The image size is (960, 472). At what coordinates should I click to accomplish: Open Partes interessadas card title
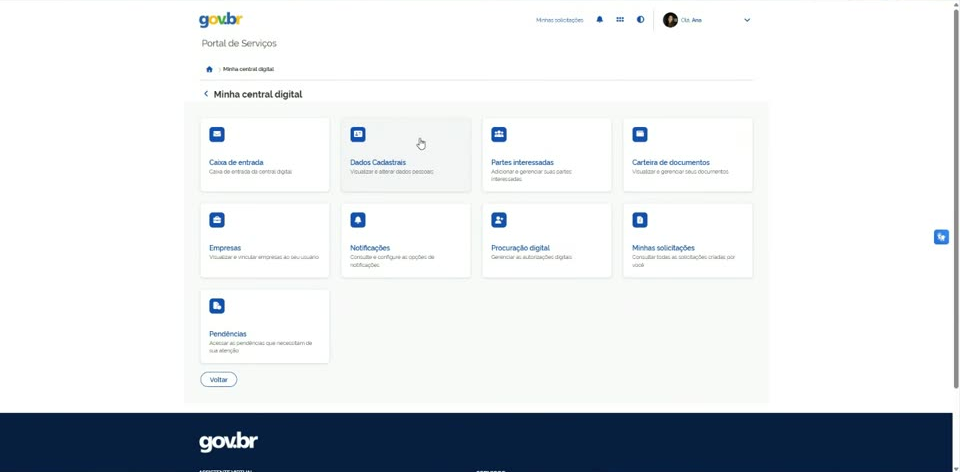(x=522, y=163)
